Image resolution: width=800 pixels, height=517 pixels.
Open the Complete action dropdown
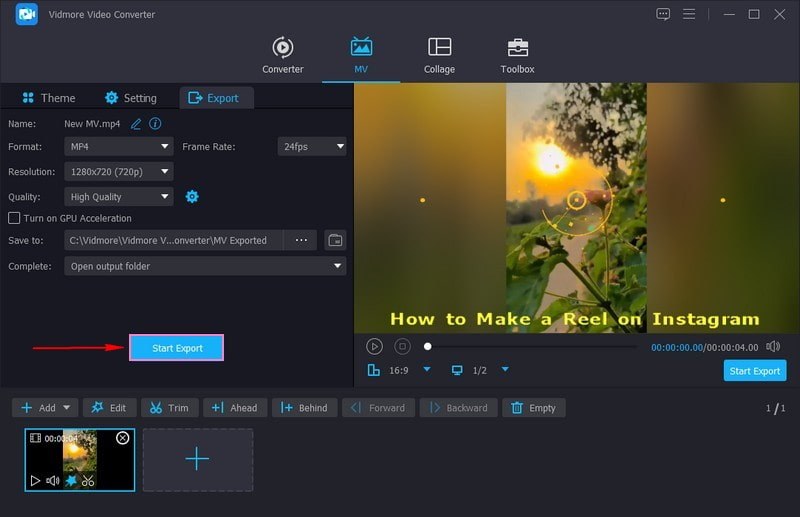click(x=205, y=266)
